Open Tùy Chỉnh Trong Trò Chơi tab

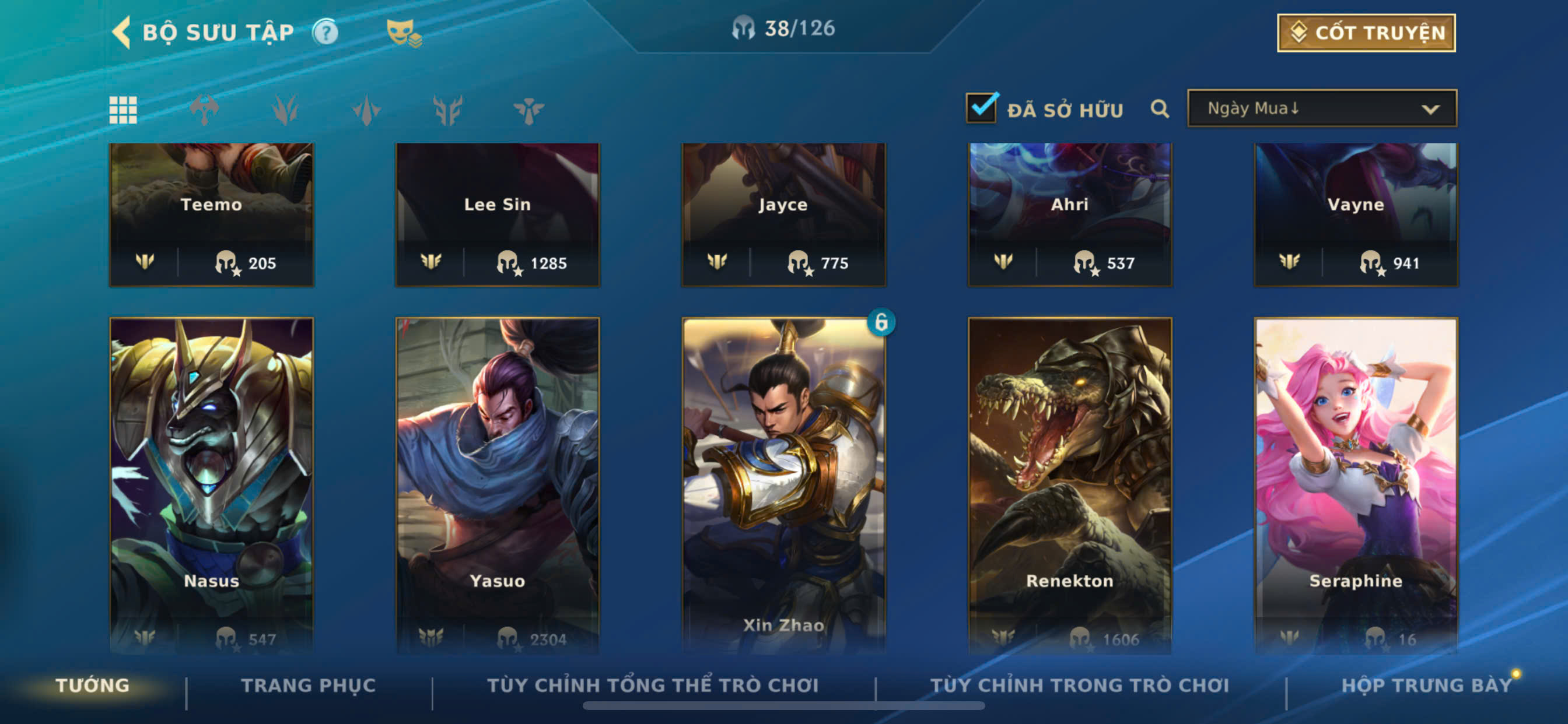click(1079, 685)
